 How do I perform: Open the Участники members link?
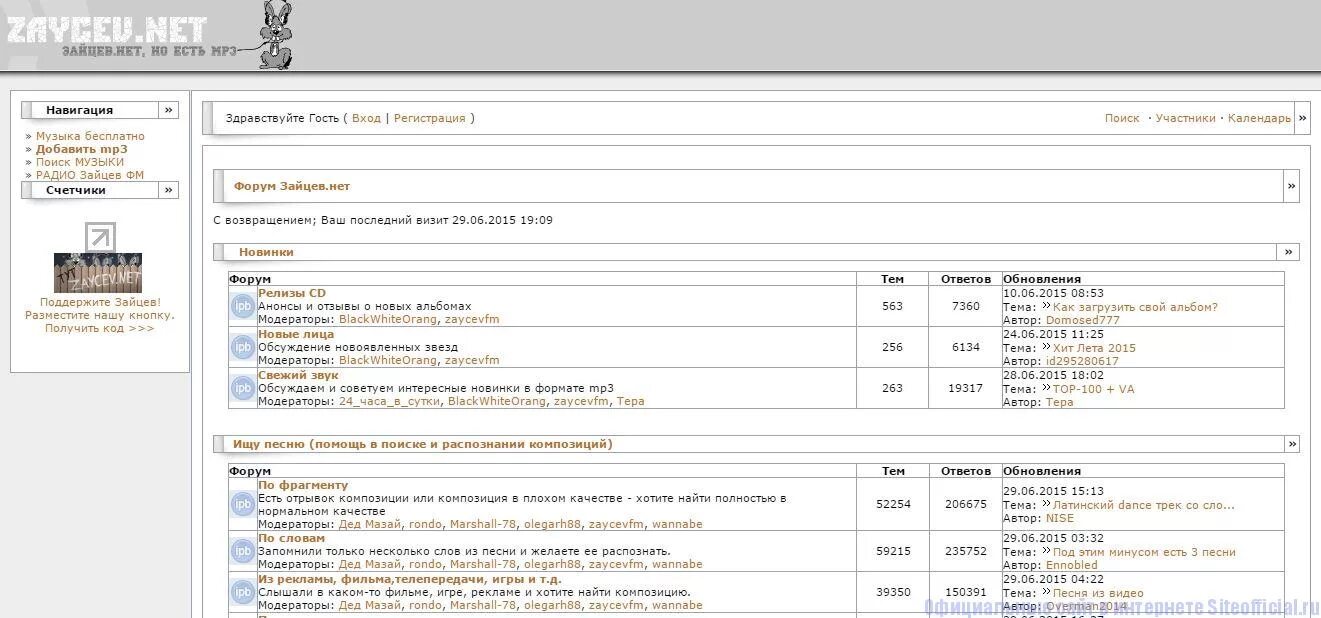tap(1185, 118)
